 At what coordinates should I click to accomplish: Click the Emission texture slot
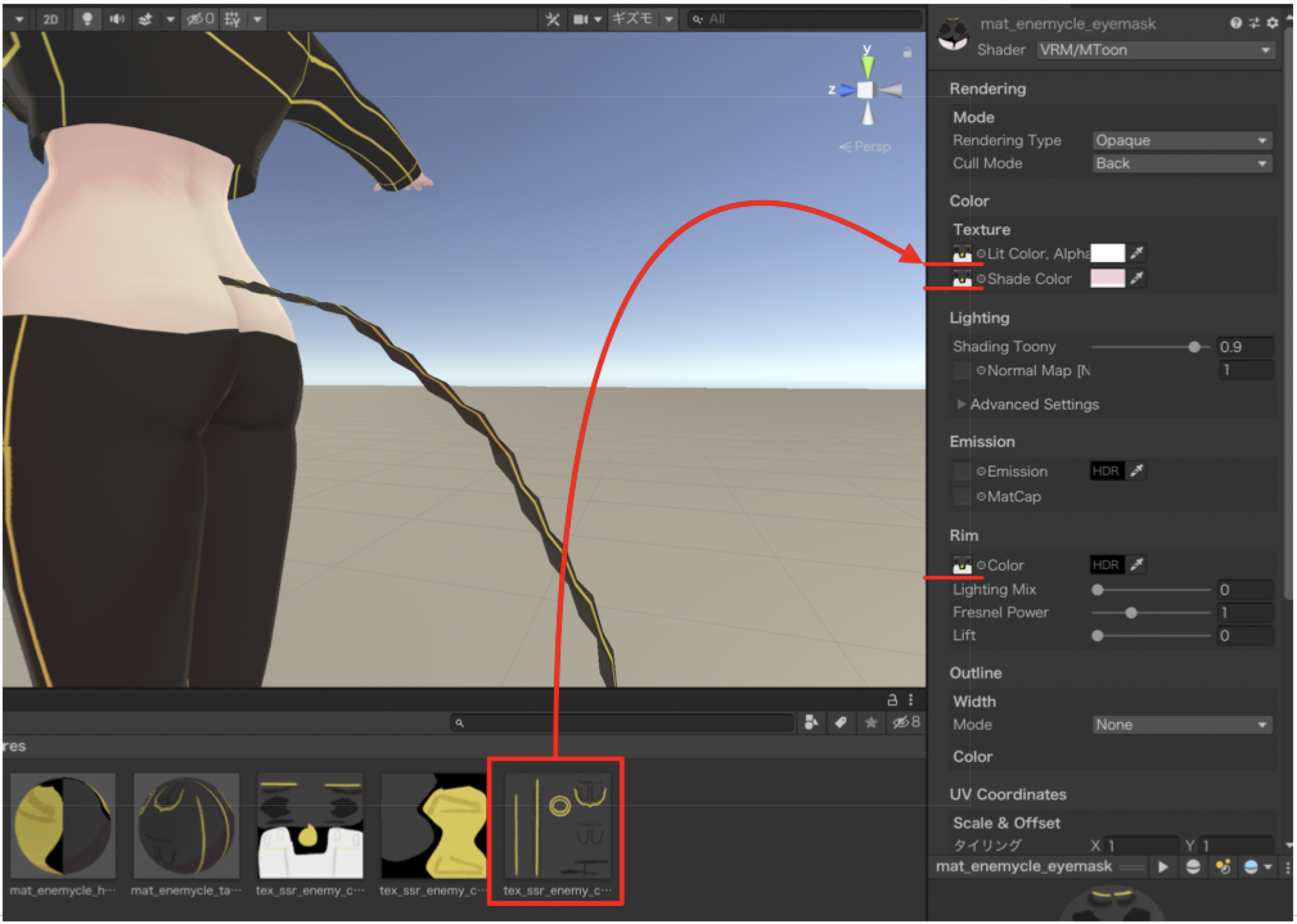click(x=962, y=471)
